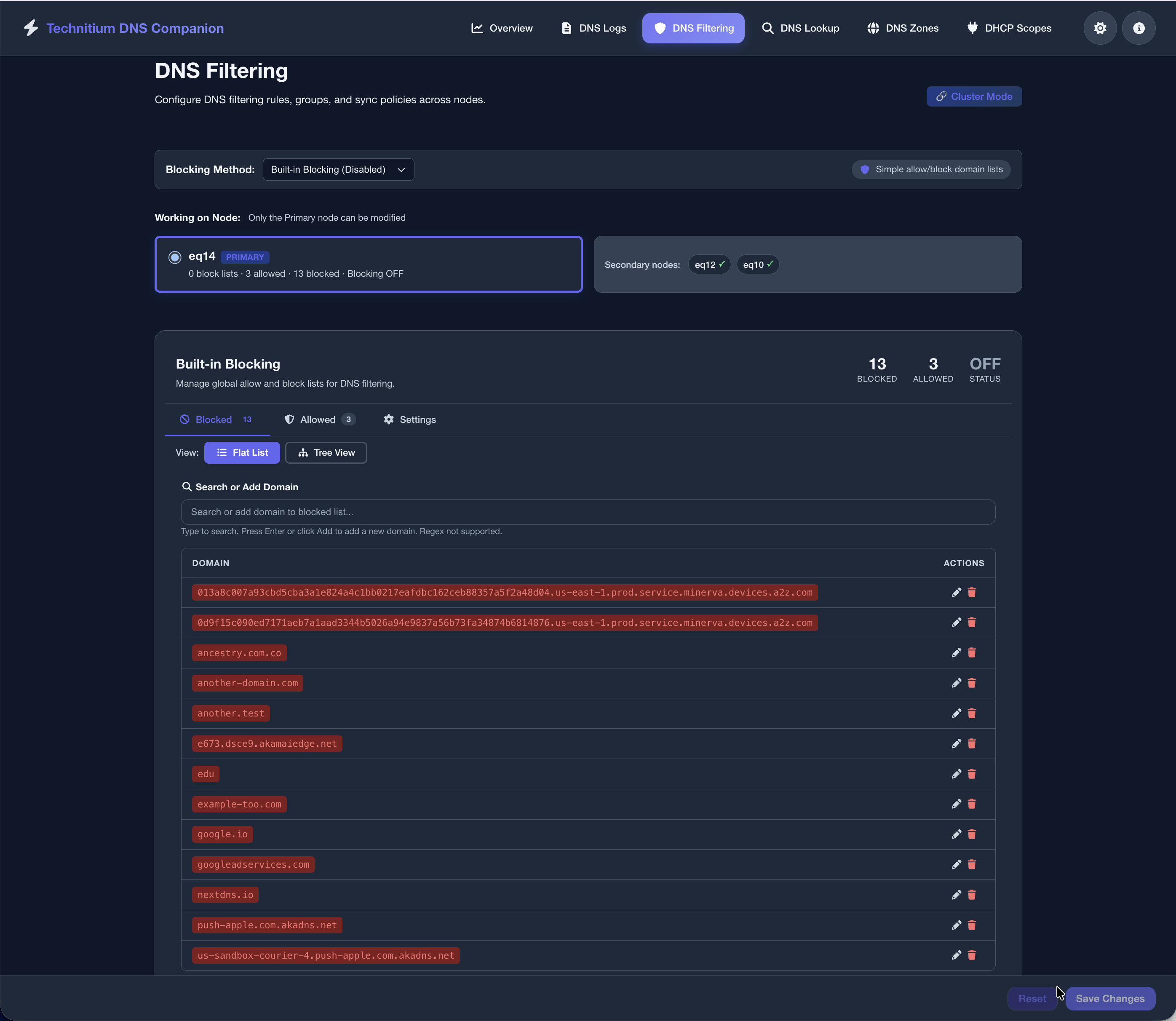
Task: Select the eq14 primary node radio
Action: pos(175,257)
